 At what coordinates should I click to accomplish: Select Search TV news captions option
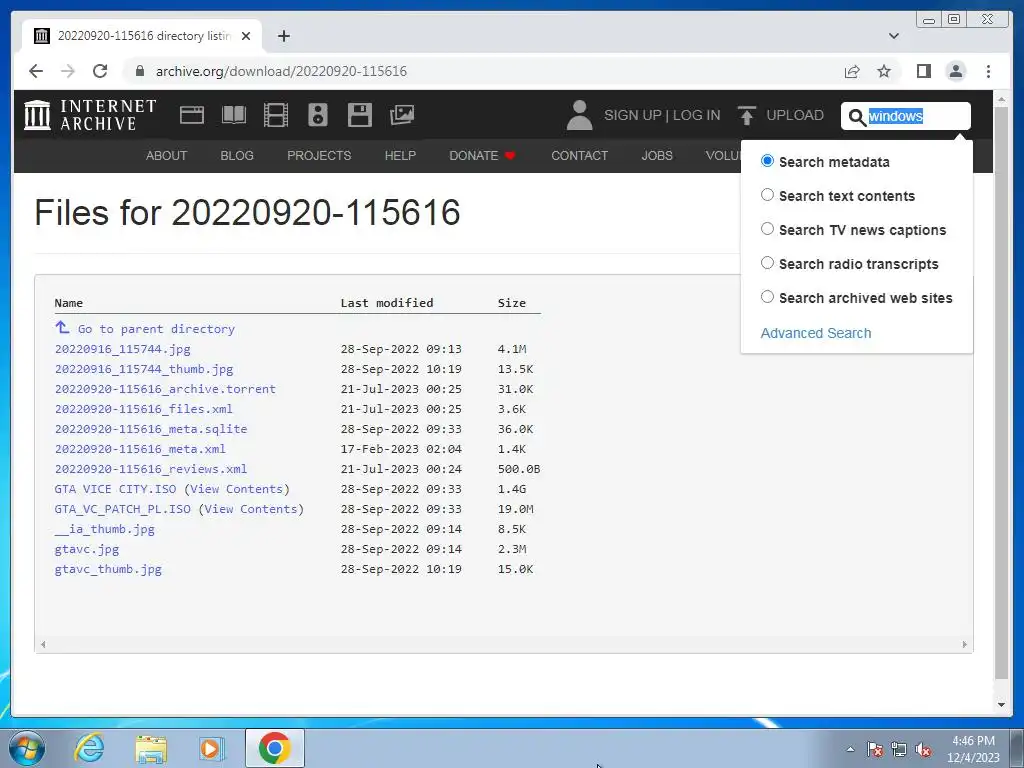pos(767,229)
